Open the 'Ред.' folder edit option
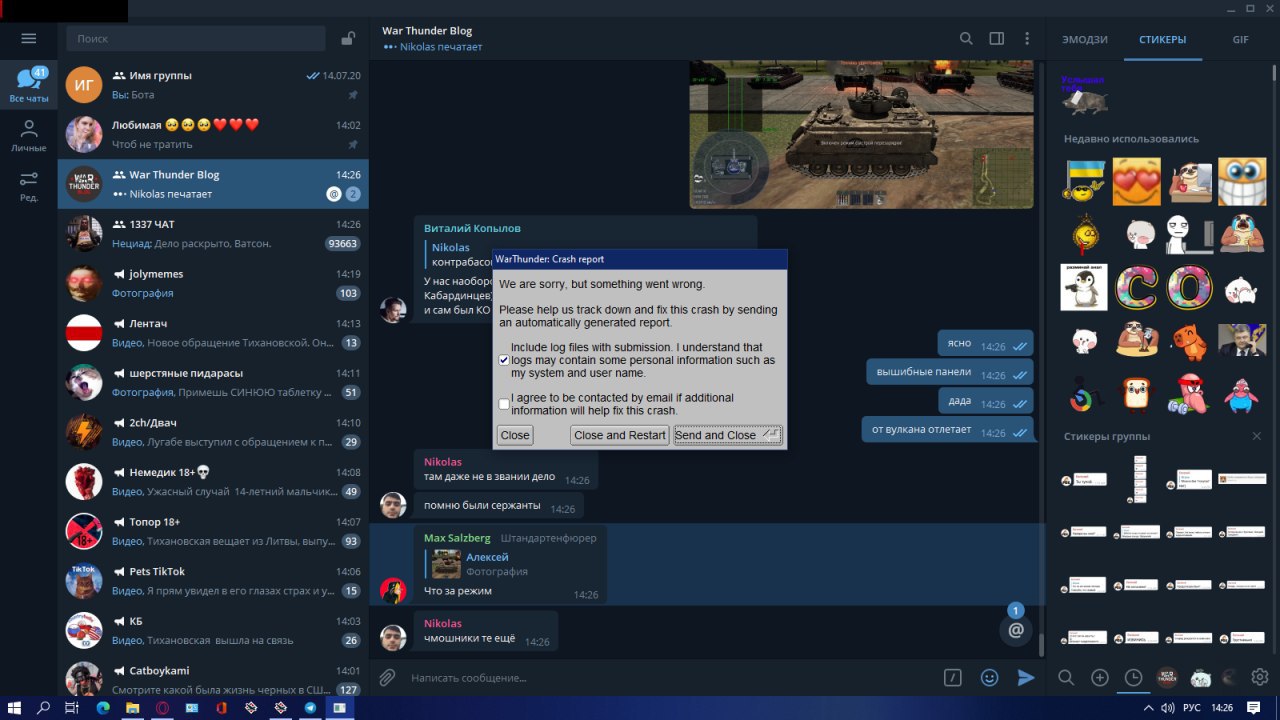 click(x=28, y=186)
